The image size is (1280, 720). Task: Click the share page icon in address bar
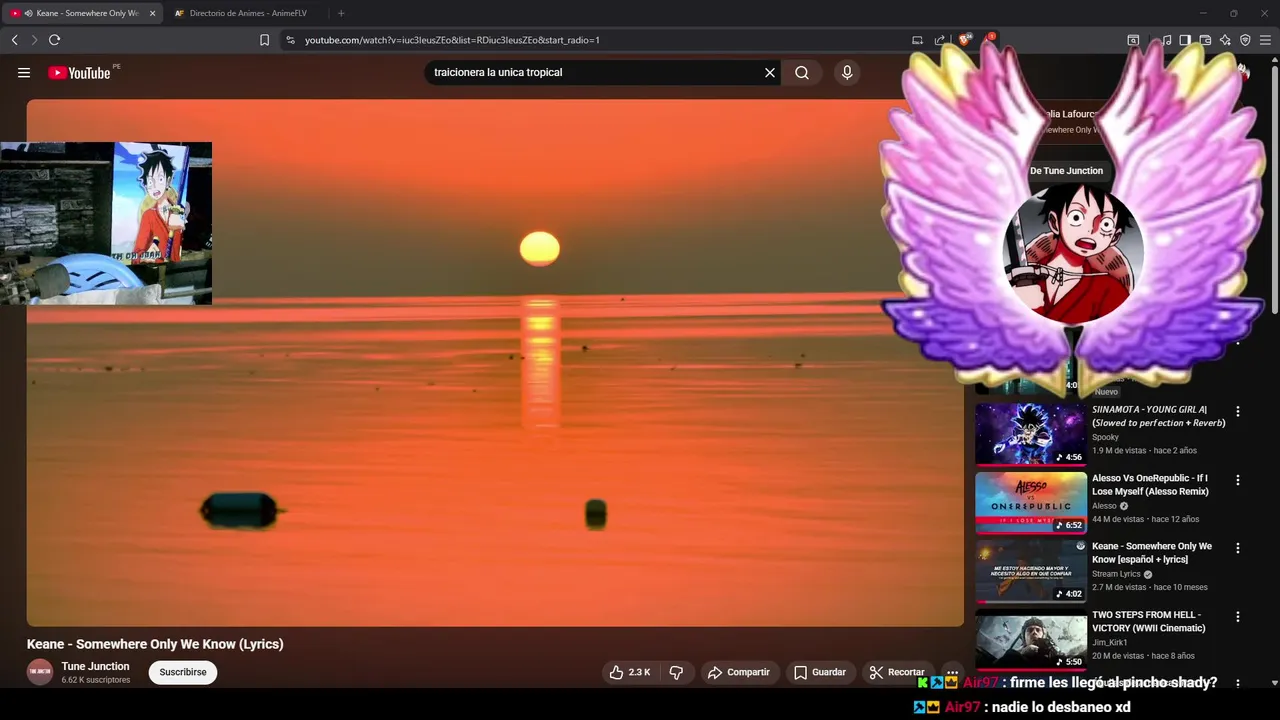click(x=940, y=40)
